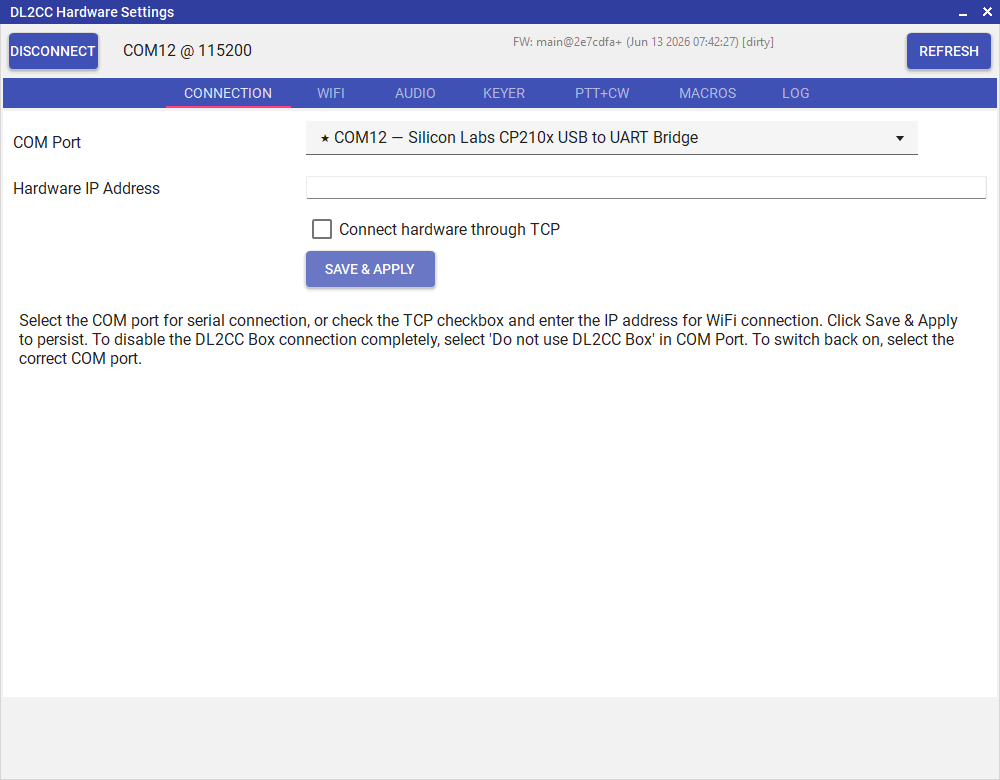Click the Hardware IP Address label
The image size is (1000, 780).
86,189
